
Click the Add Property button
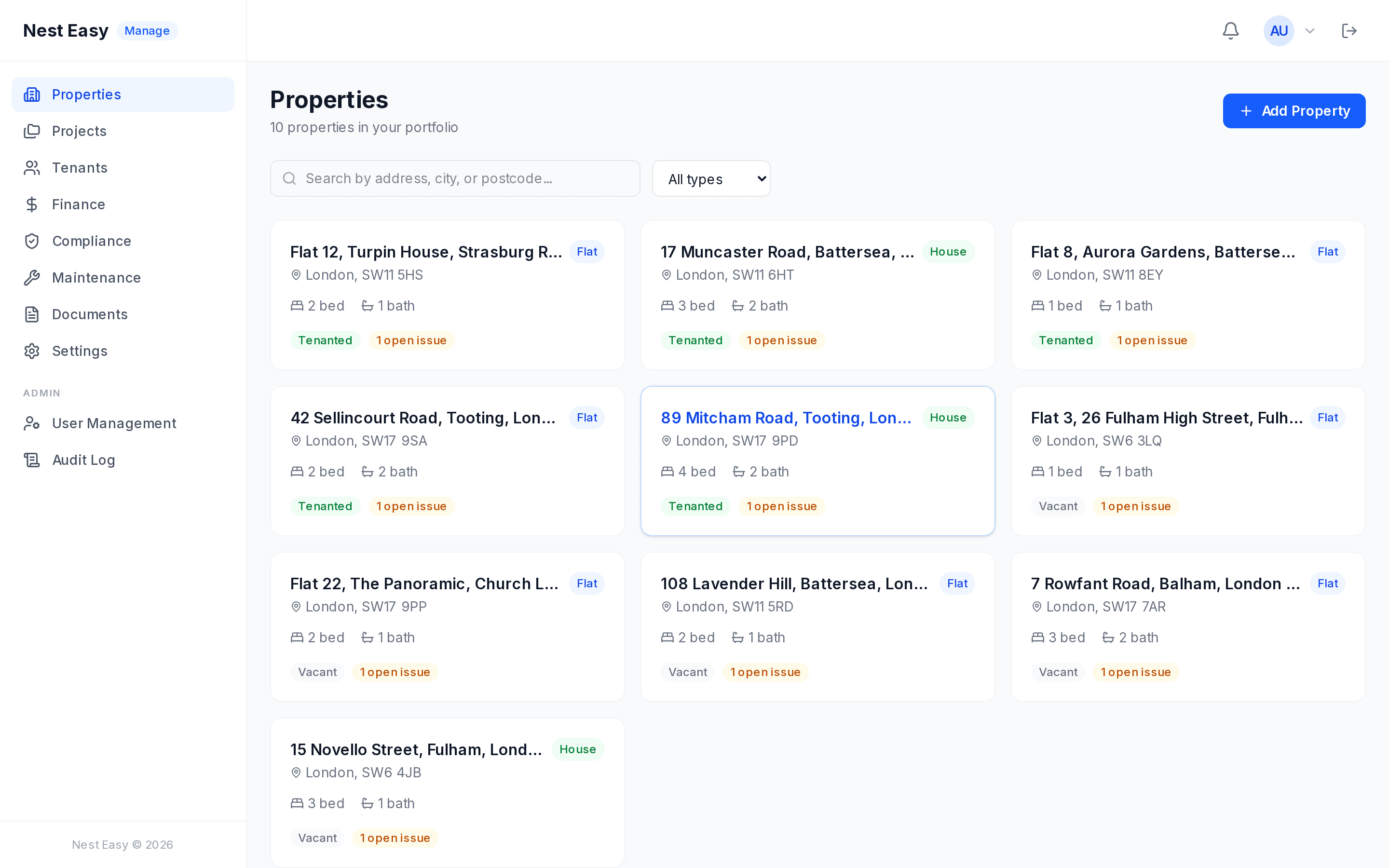[1294, 110]
